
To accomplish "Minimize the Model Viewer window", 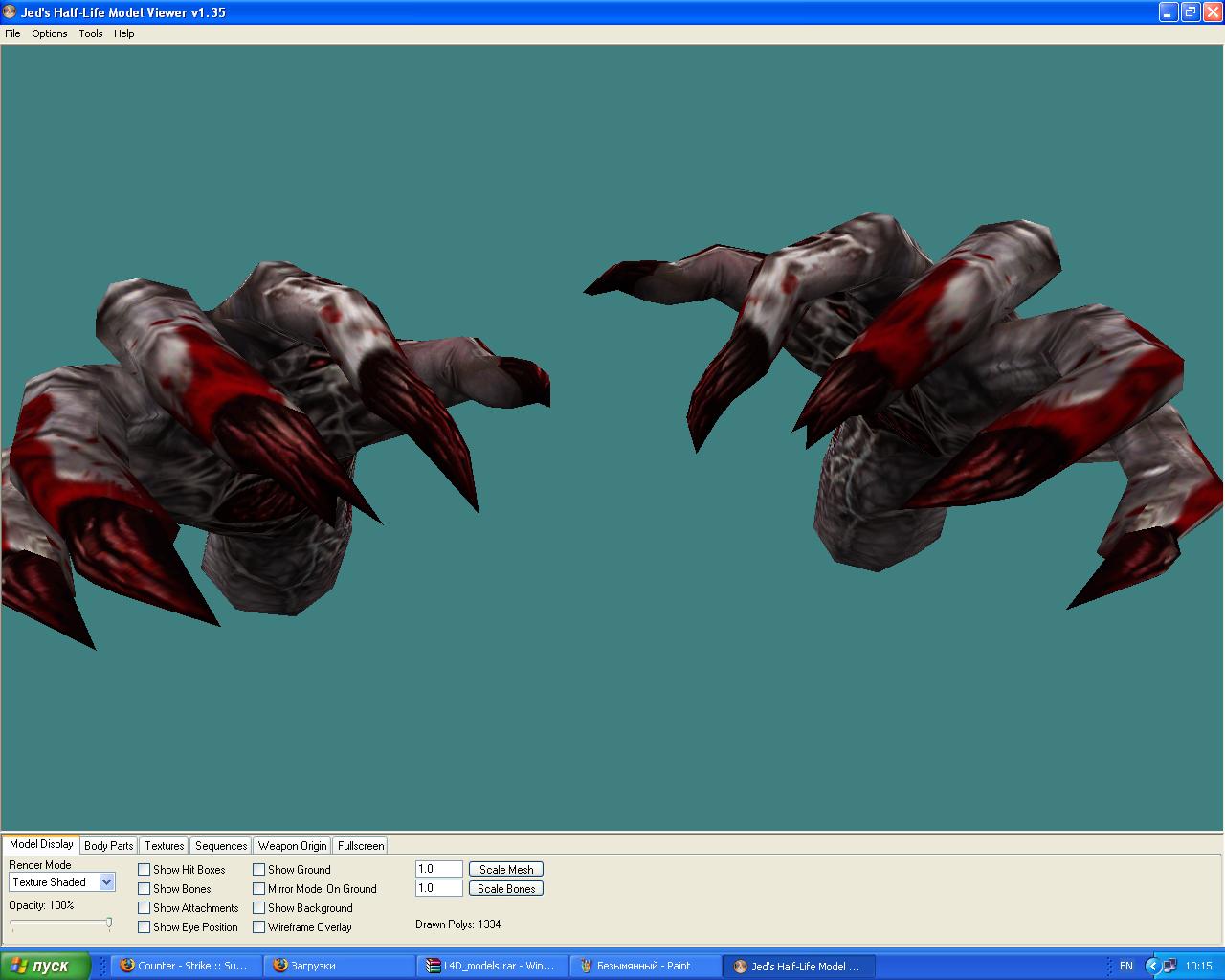I will [x=1169, y=12].
